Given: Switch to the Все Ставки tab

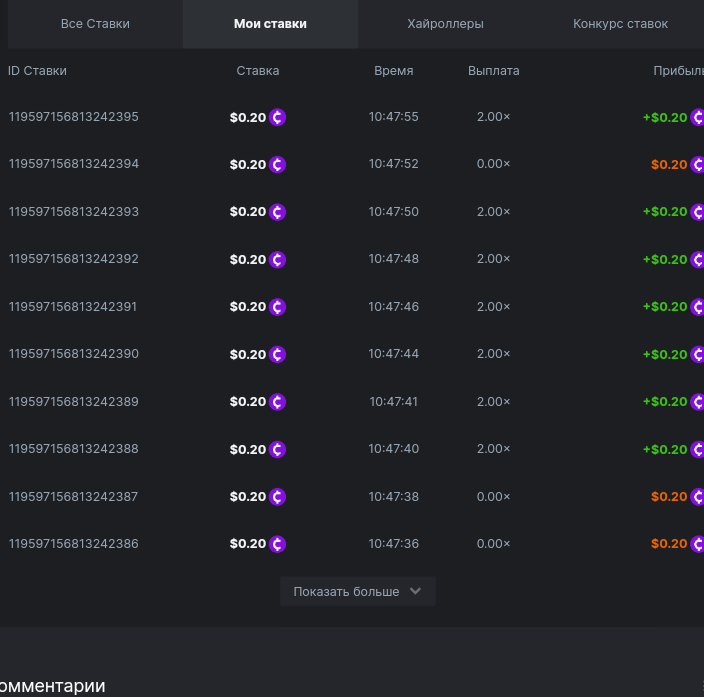Looking at the screenshot, I should pyautogui.click(x=95, y=24).
